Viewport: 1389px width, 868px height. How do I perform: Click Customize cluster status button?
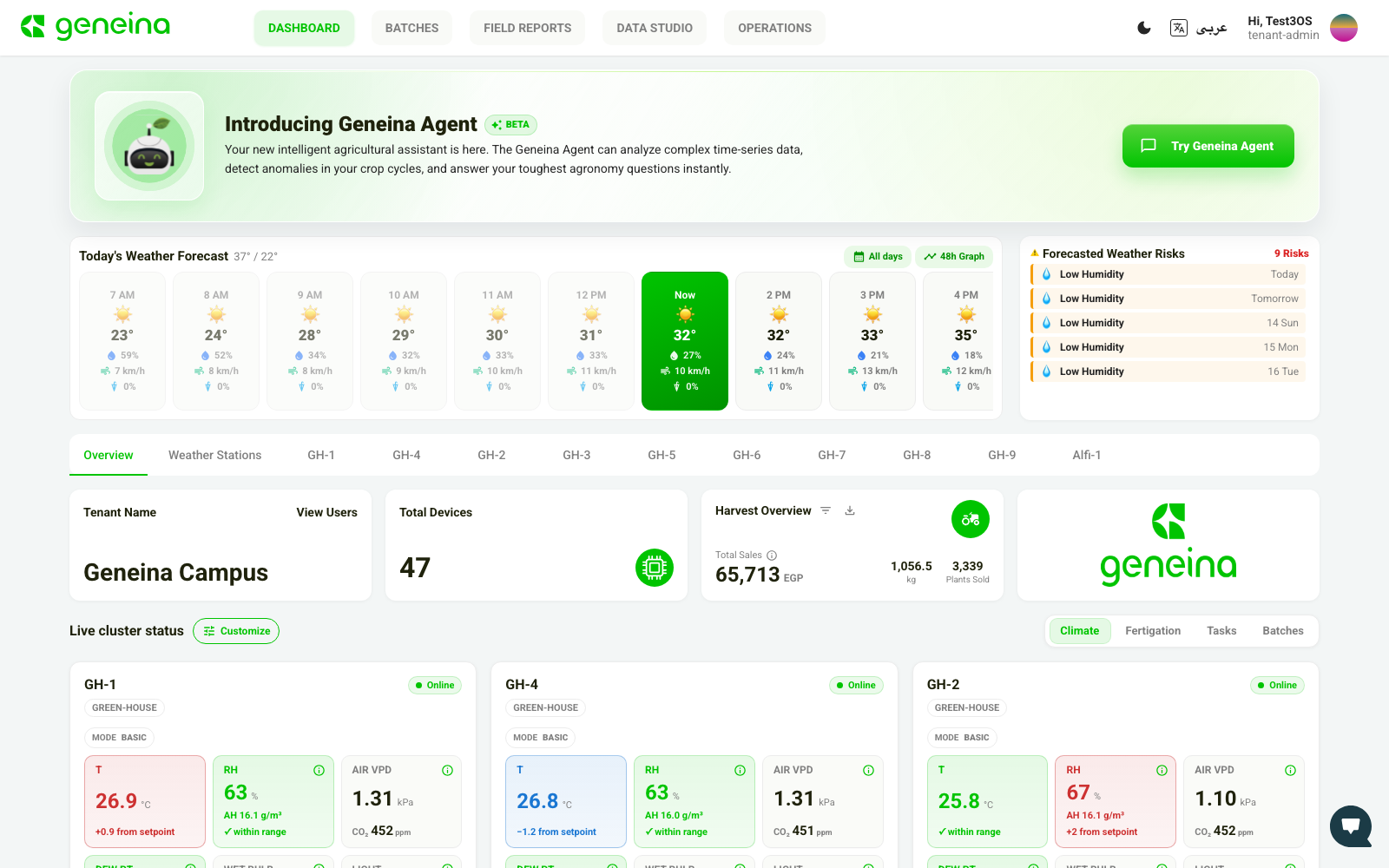click(x=236, y=631)
